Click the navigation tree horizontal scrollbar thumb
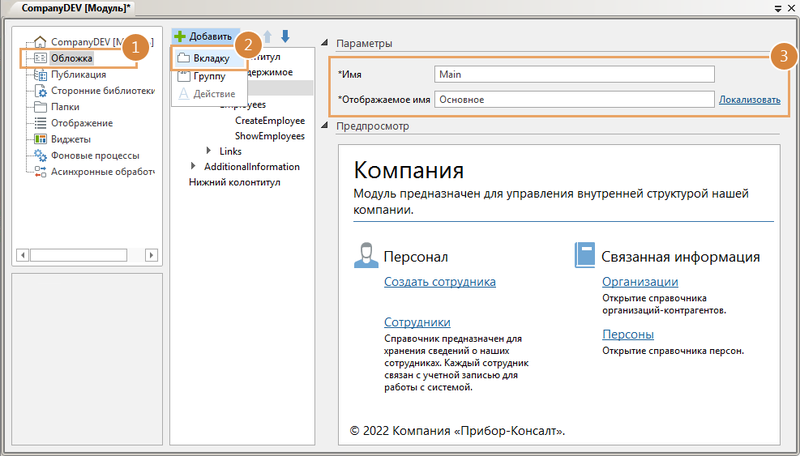This screenshot has height=456, width=800. pyautogui.click(x=79, y=255)
